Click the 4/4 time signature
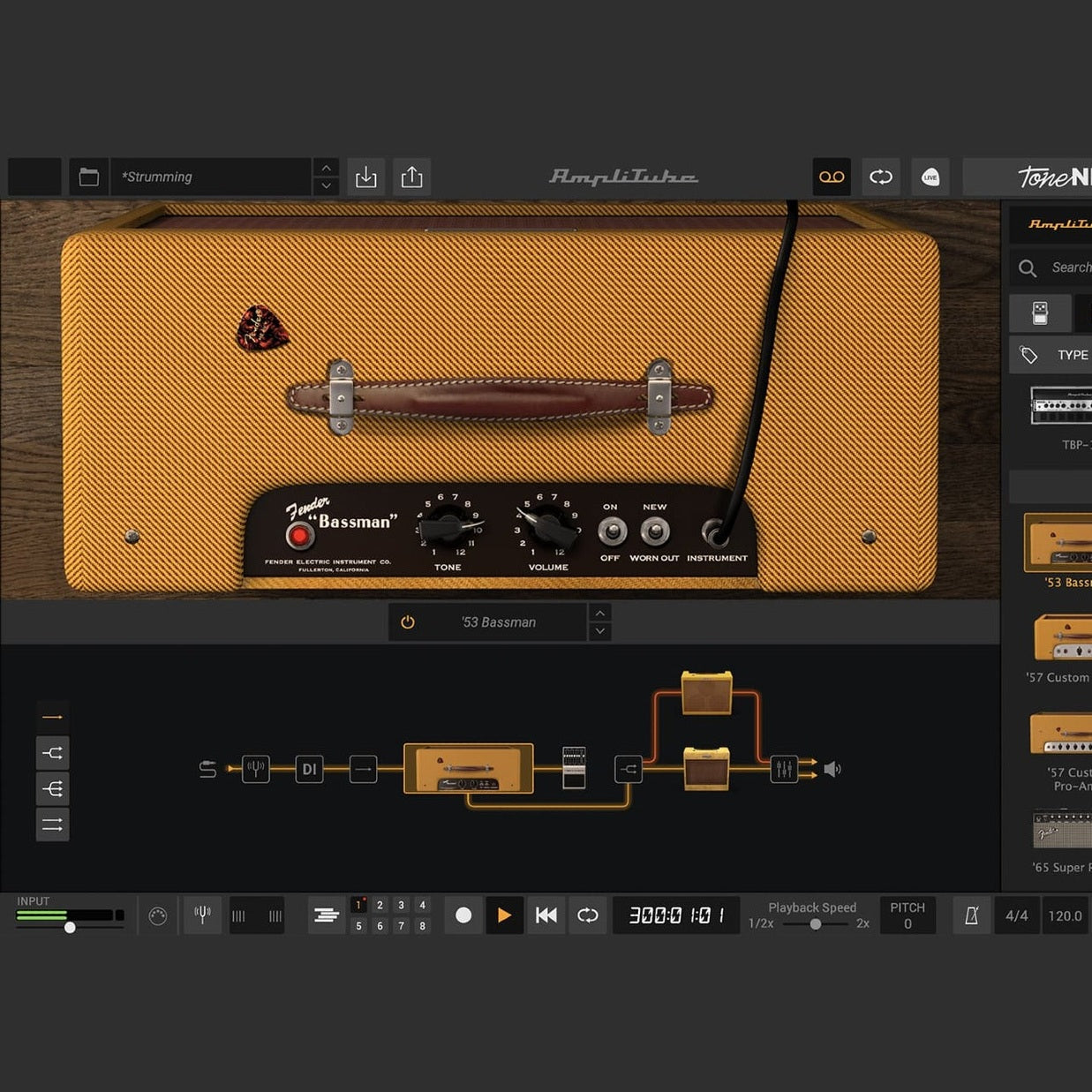Screen dimensions: 1092x1092 [x=1017, y=915]
